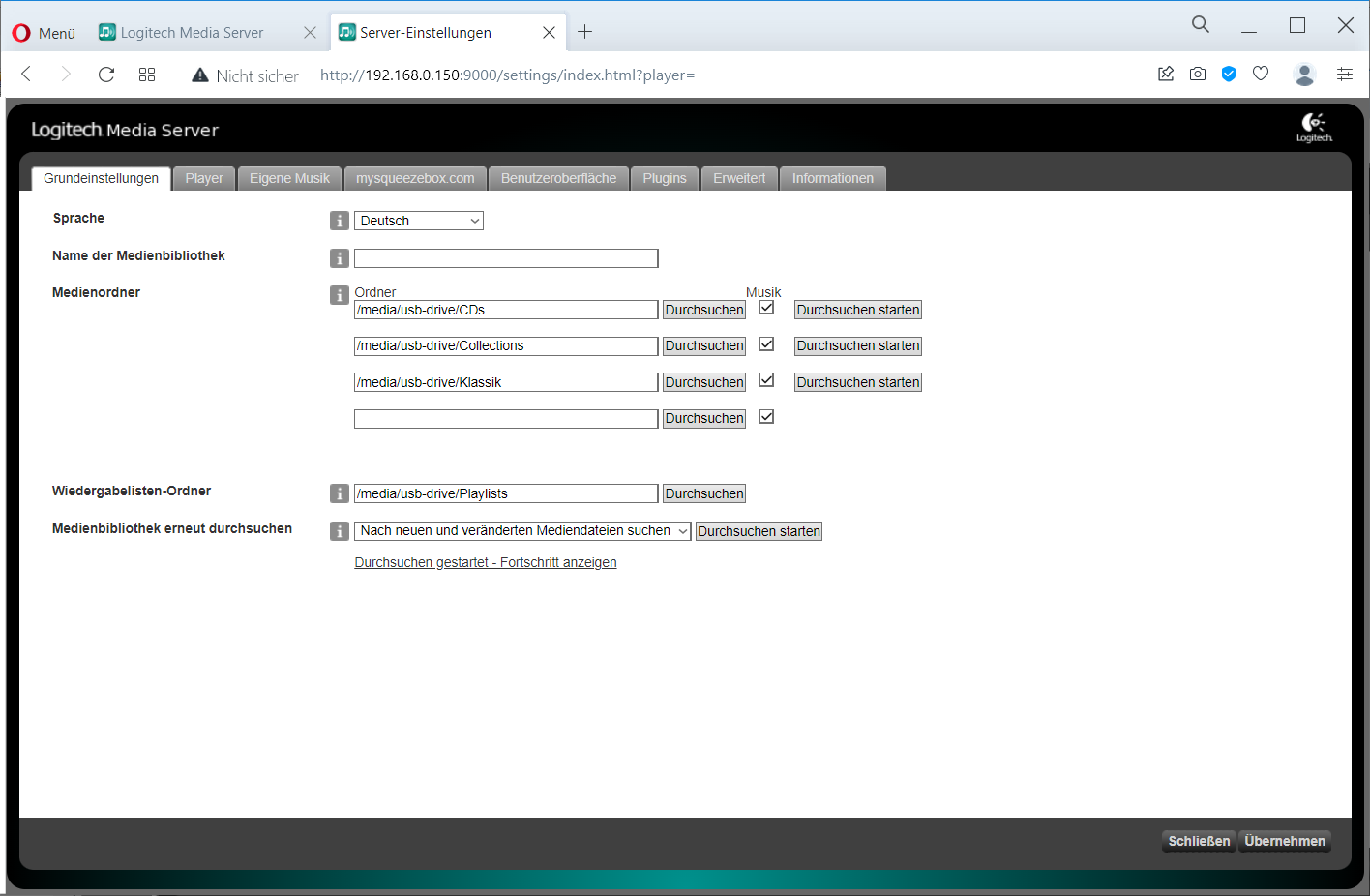Open the Erweitert tab
The image size is (1370, 896).
[739, 179]
